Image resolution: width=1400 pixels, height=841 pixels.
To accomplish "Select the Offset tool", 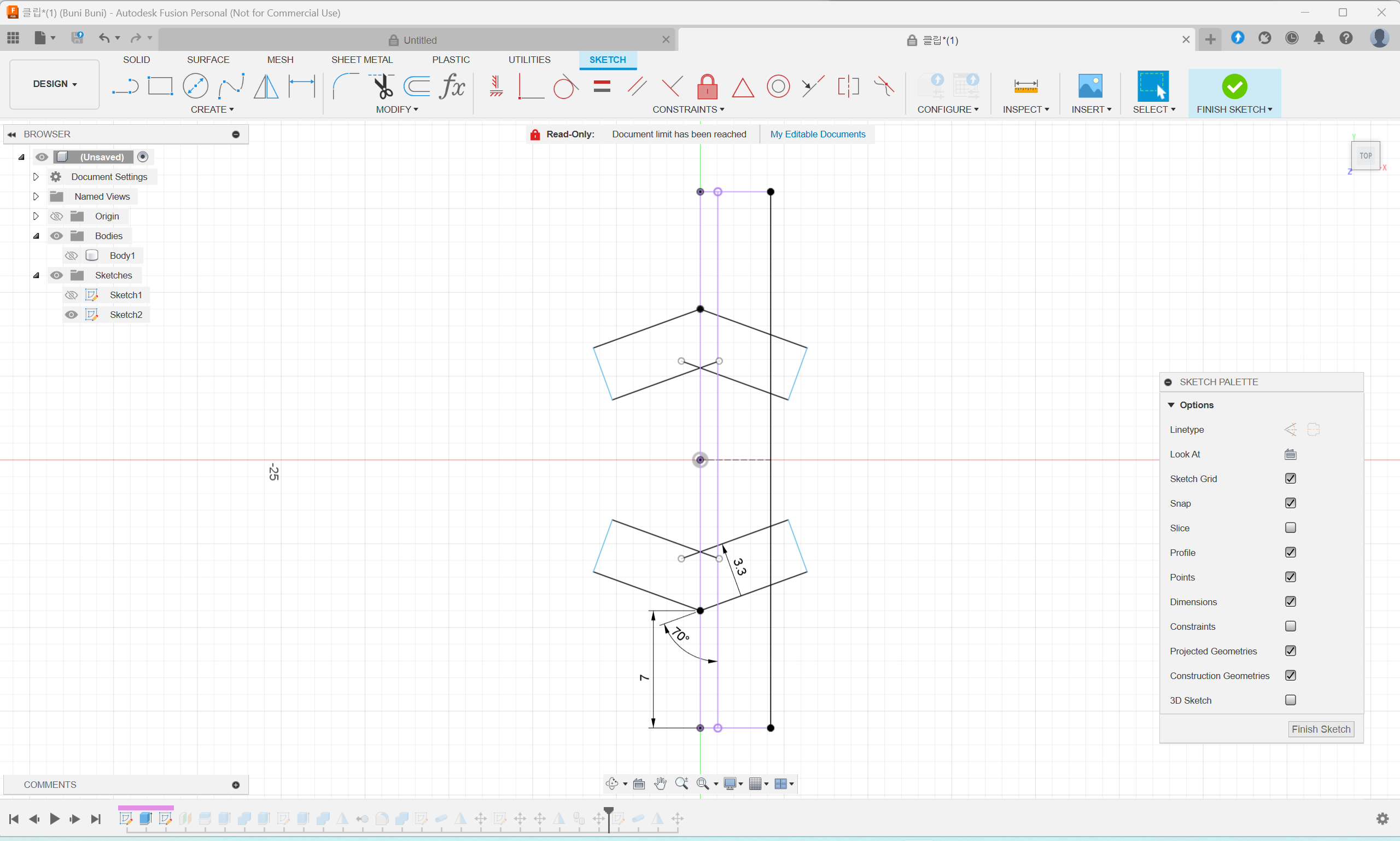I will coord(417,86).
